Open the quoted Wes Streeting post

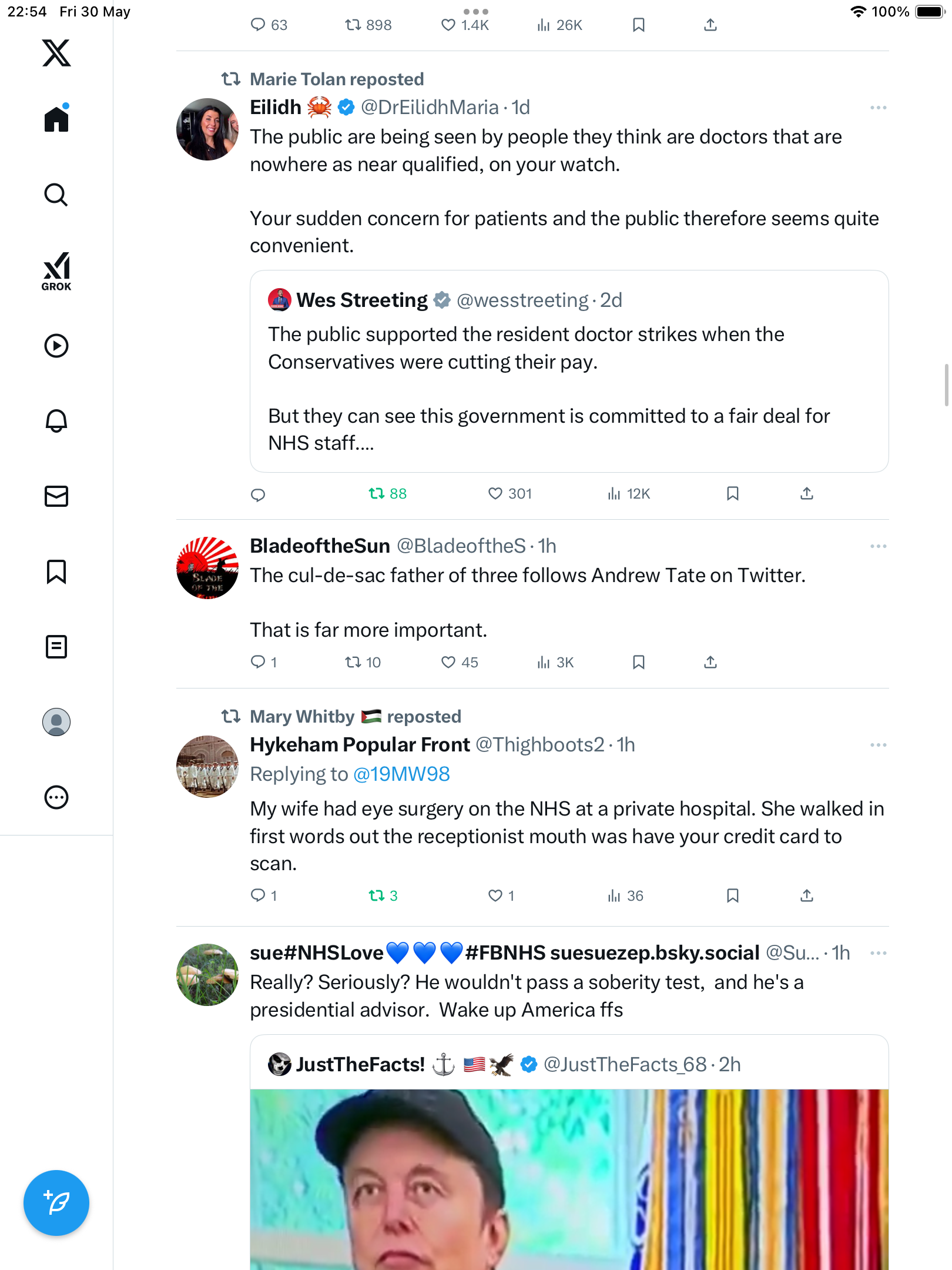tap(569, 371)
